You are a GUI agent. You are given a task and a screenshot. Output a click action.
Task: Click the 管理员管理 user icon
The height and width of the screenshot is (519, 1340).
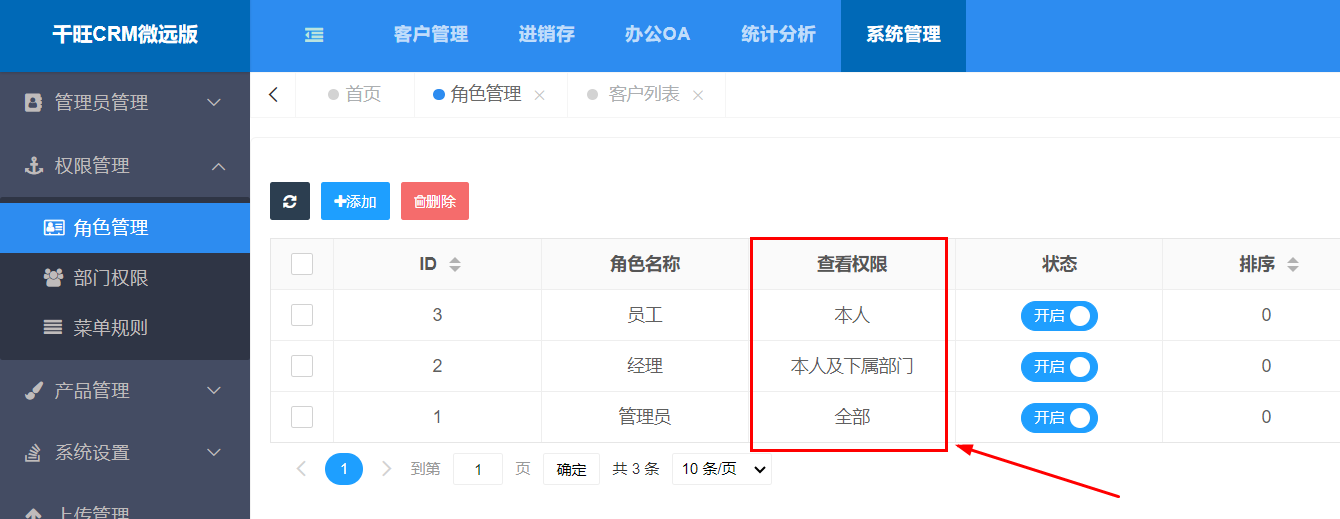point(34,102)
